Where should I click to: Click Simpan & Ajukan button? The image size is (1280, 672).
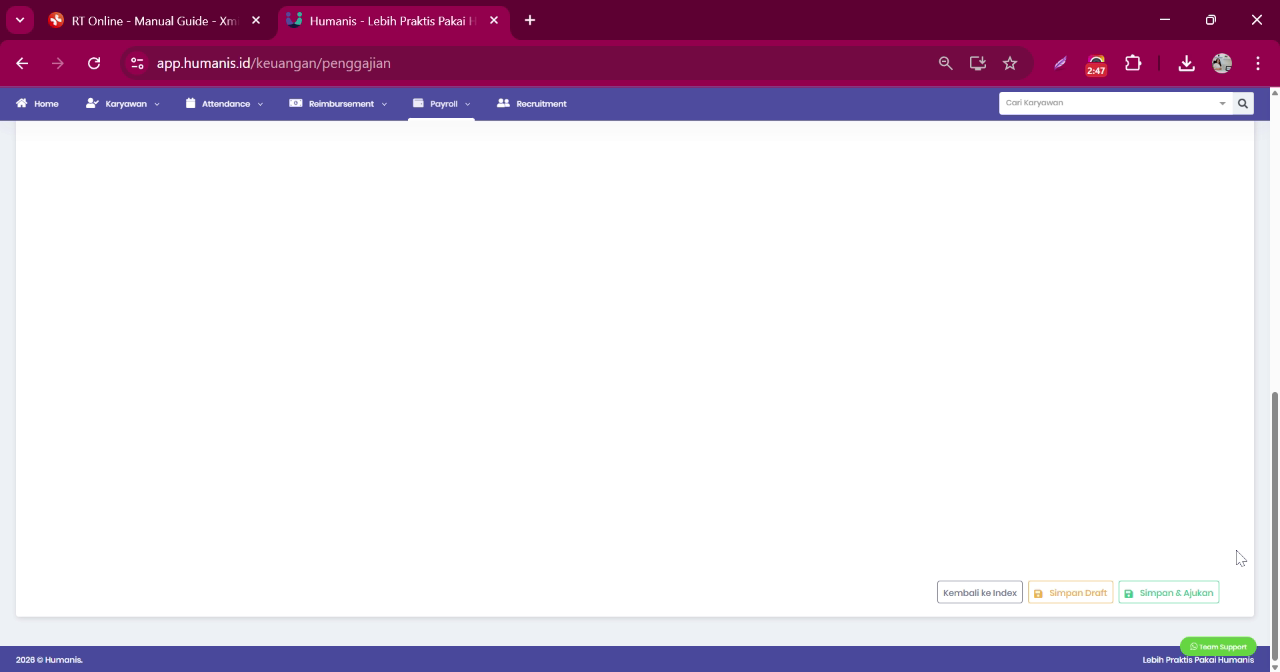click(1169, 593)
